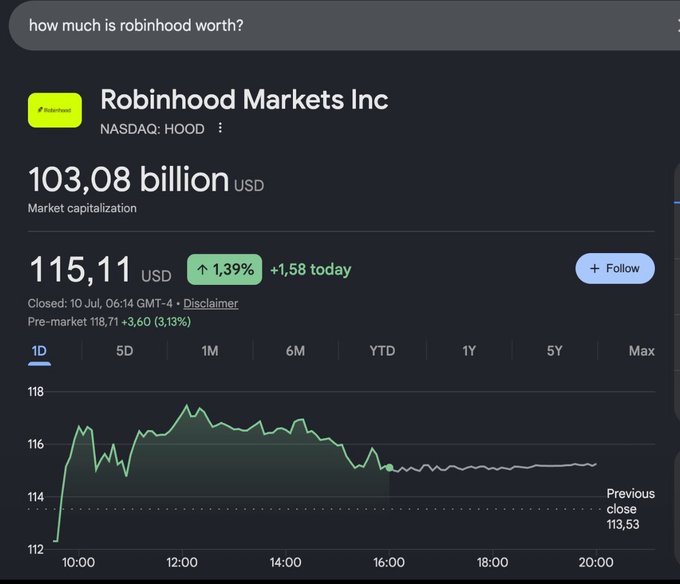Click the 112 price axis label
The width and height of the screenshot is (680, 584).
pos(36,550)
